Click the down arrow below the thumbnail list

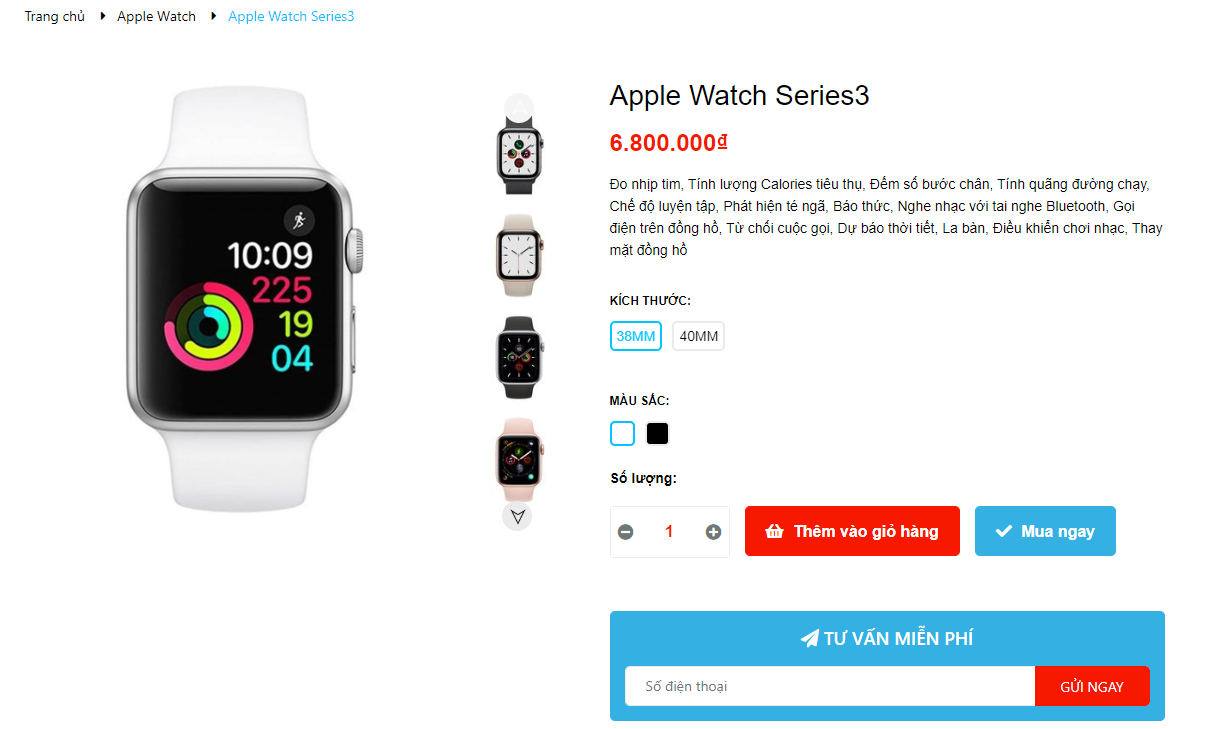coord(517,516)
